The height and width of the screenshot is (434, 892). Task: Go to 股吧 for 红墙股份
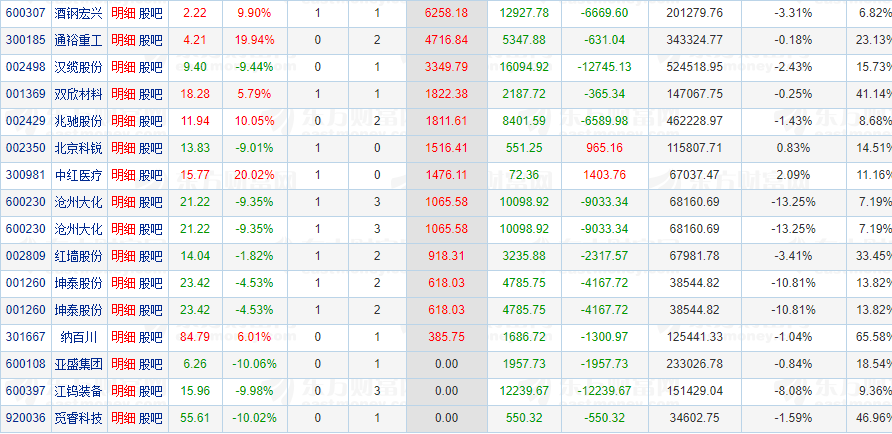(151, 257)
